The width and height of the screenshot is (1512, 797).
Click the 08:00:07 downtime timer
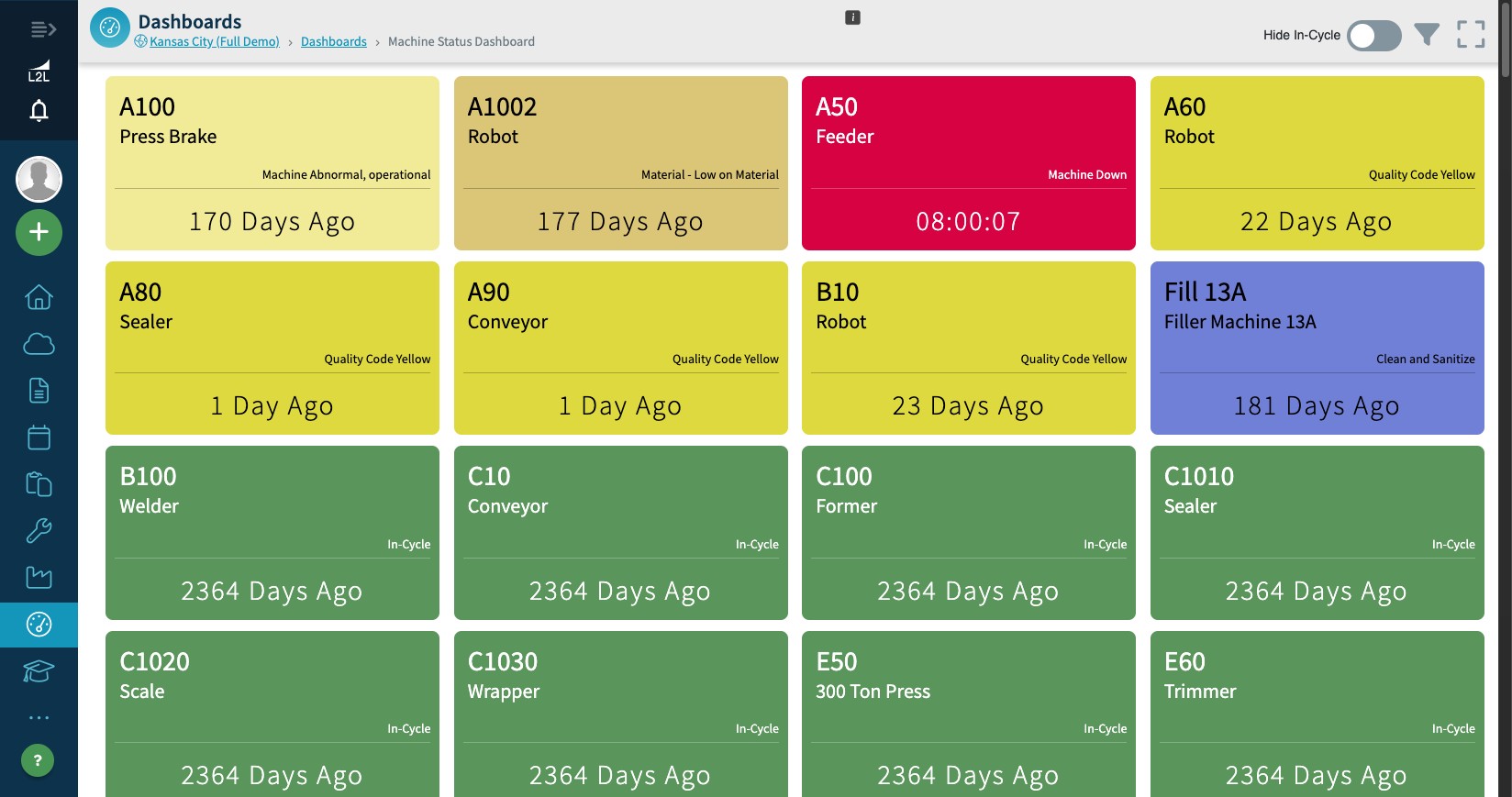pos(968,221)
